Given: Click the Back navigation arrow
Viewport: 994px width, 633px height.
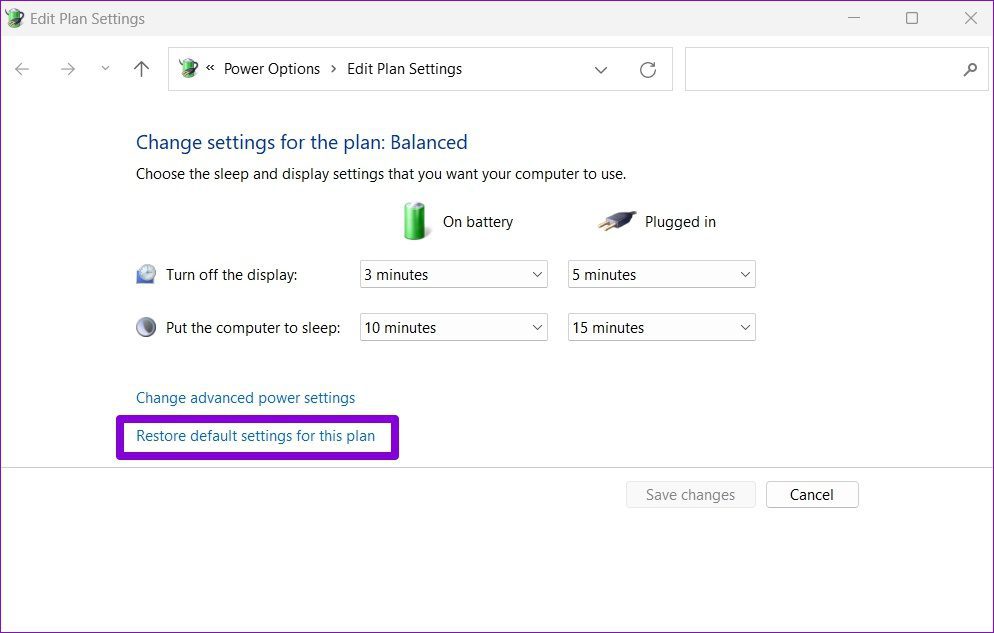Looking at the screenshot, I should [x=22, y=69].
